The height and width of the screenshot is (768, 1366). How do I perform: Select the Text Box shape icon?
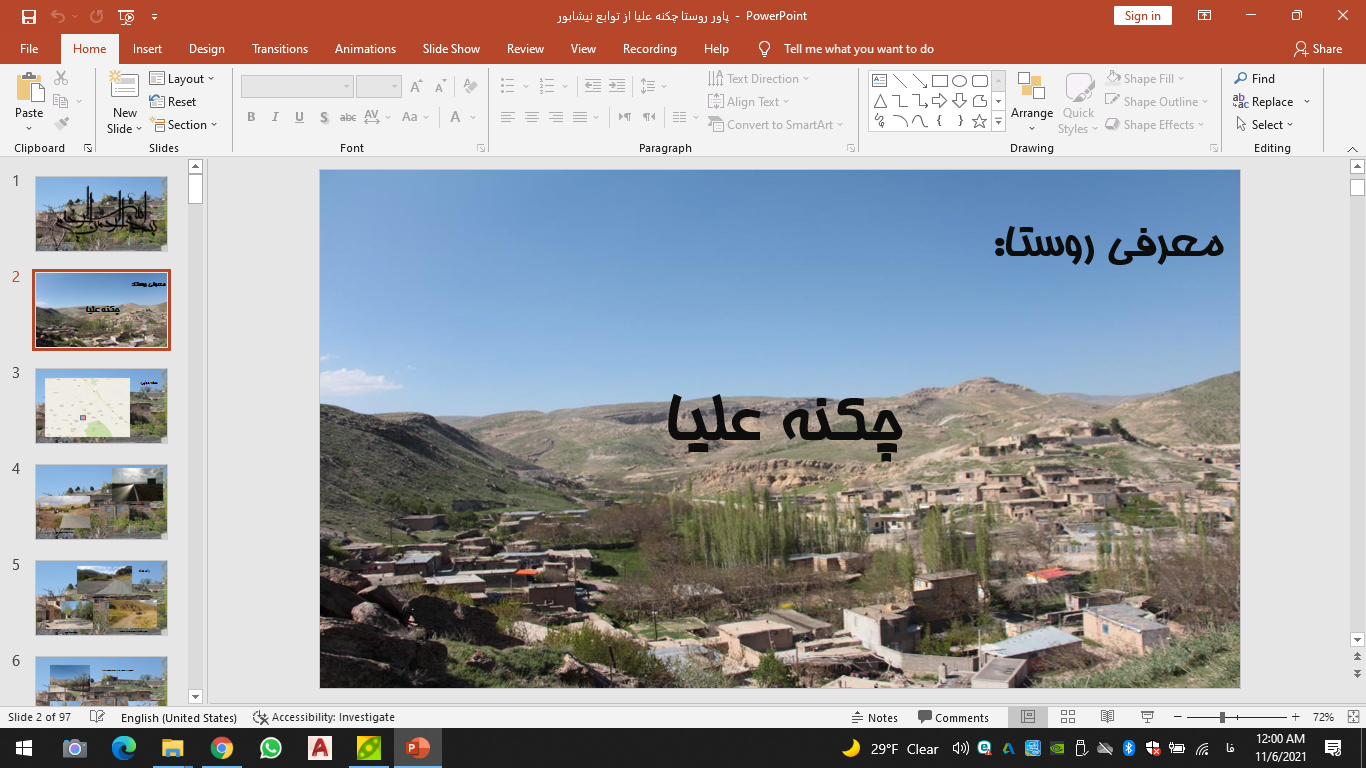click(879, 81)
